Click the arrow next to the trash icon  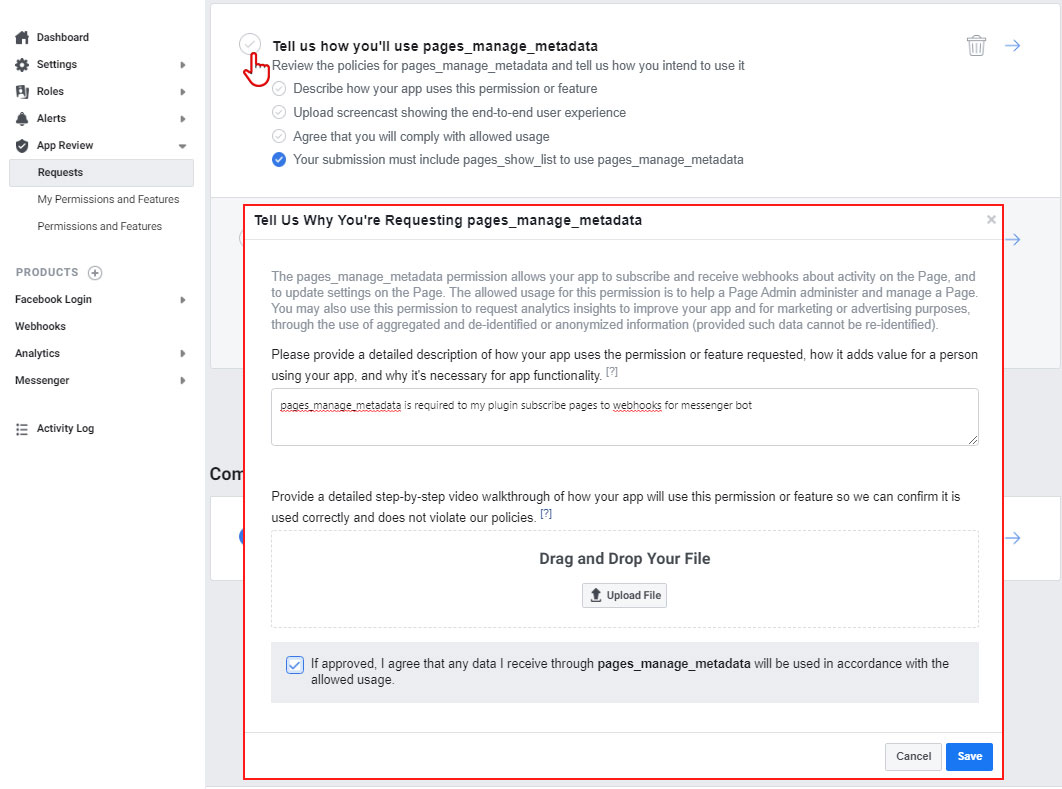click(x=1013, y=45)
